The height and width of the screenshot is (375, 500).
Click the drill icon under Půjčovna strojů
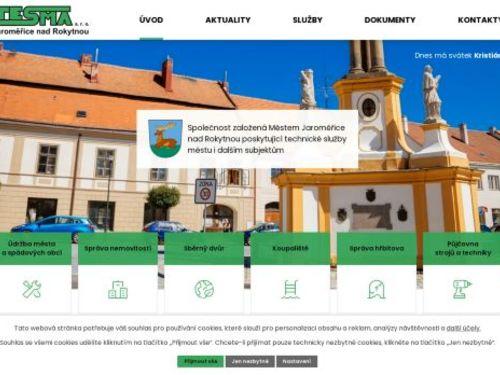click(x=462, y=289)
